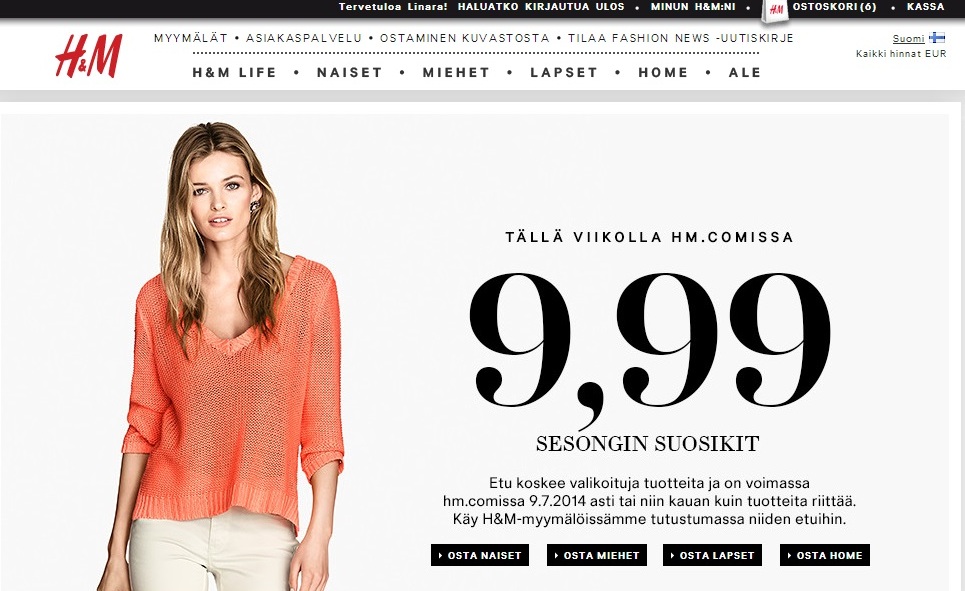Open the MIEHET menu

(456, 73)
